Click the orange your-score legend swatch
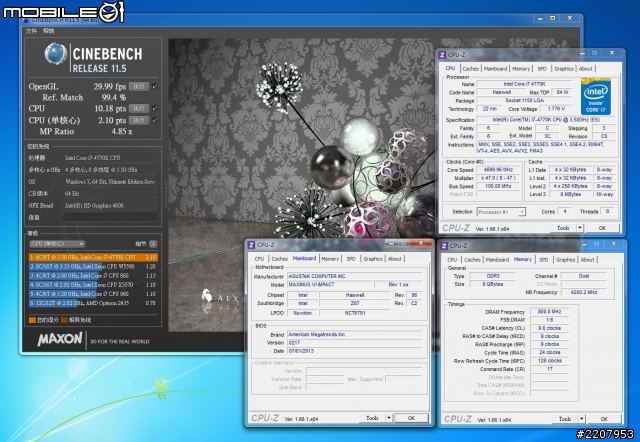This screenshot has width=640, height=442. [32, 320]
